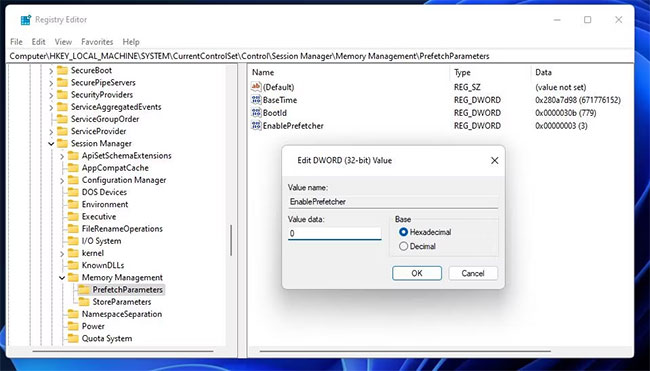Expand the kernel tree node
This screenshot has height=371, width=650.
62,254
